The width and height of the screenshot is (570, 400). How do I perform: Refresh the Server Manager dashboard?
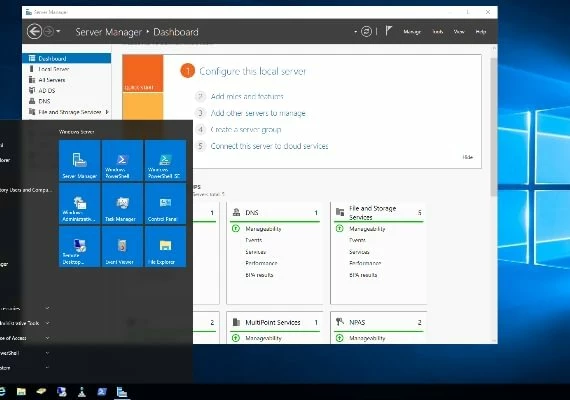click(366, 32)
